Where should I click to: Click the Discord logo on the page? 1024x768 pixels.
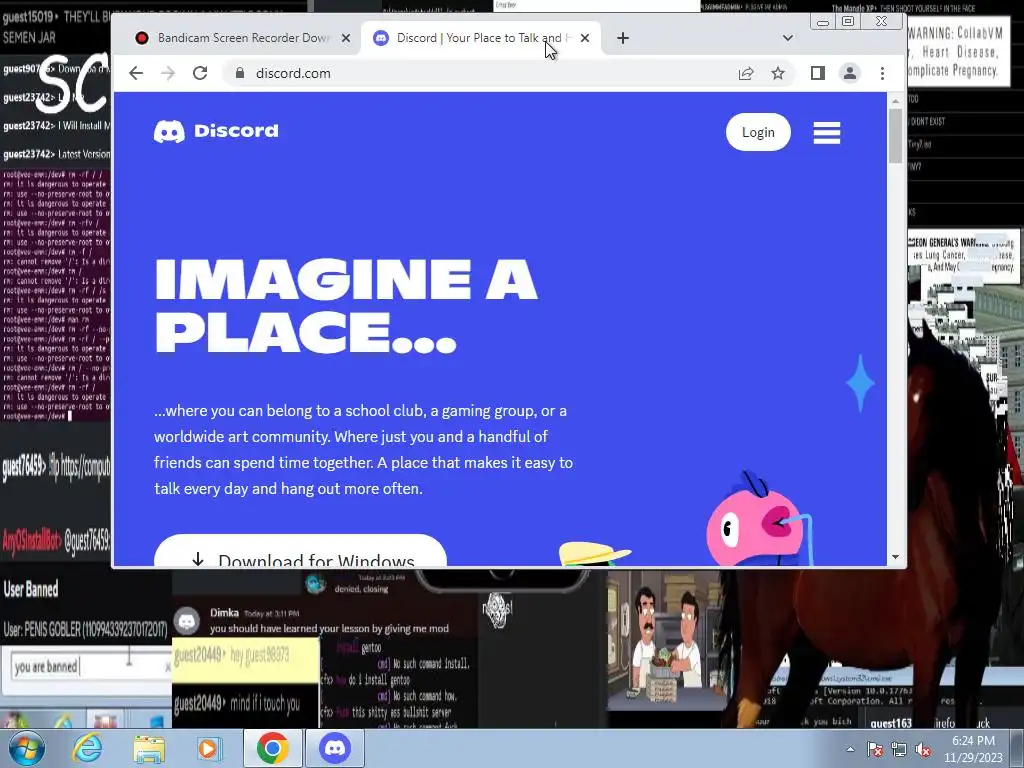[216, 131]
